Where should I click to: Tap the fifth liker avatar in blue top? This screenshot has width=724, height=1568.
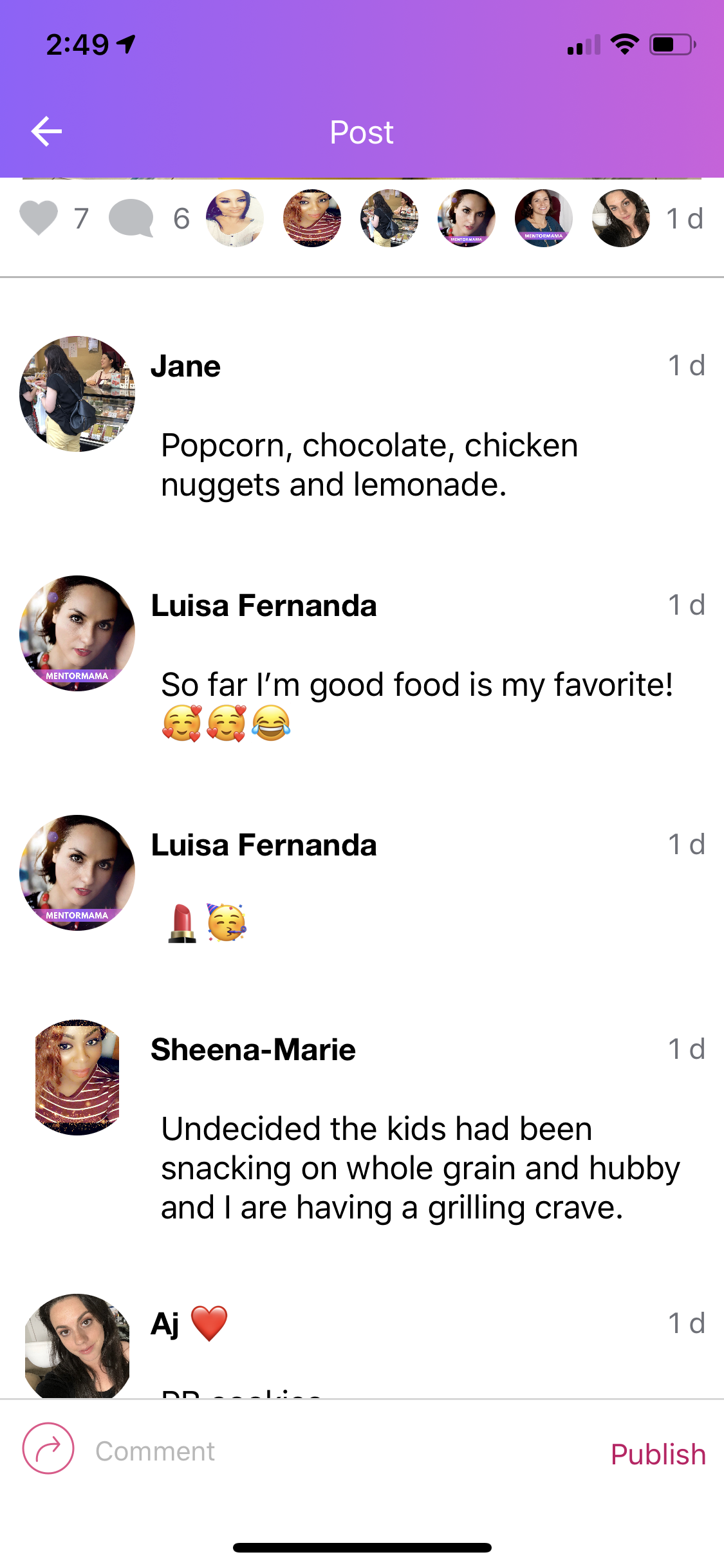tap(544, 218)
